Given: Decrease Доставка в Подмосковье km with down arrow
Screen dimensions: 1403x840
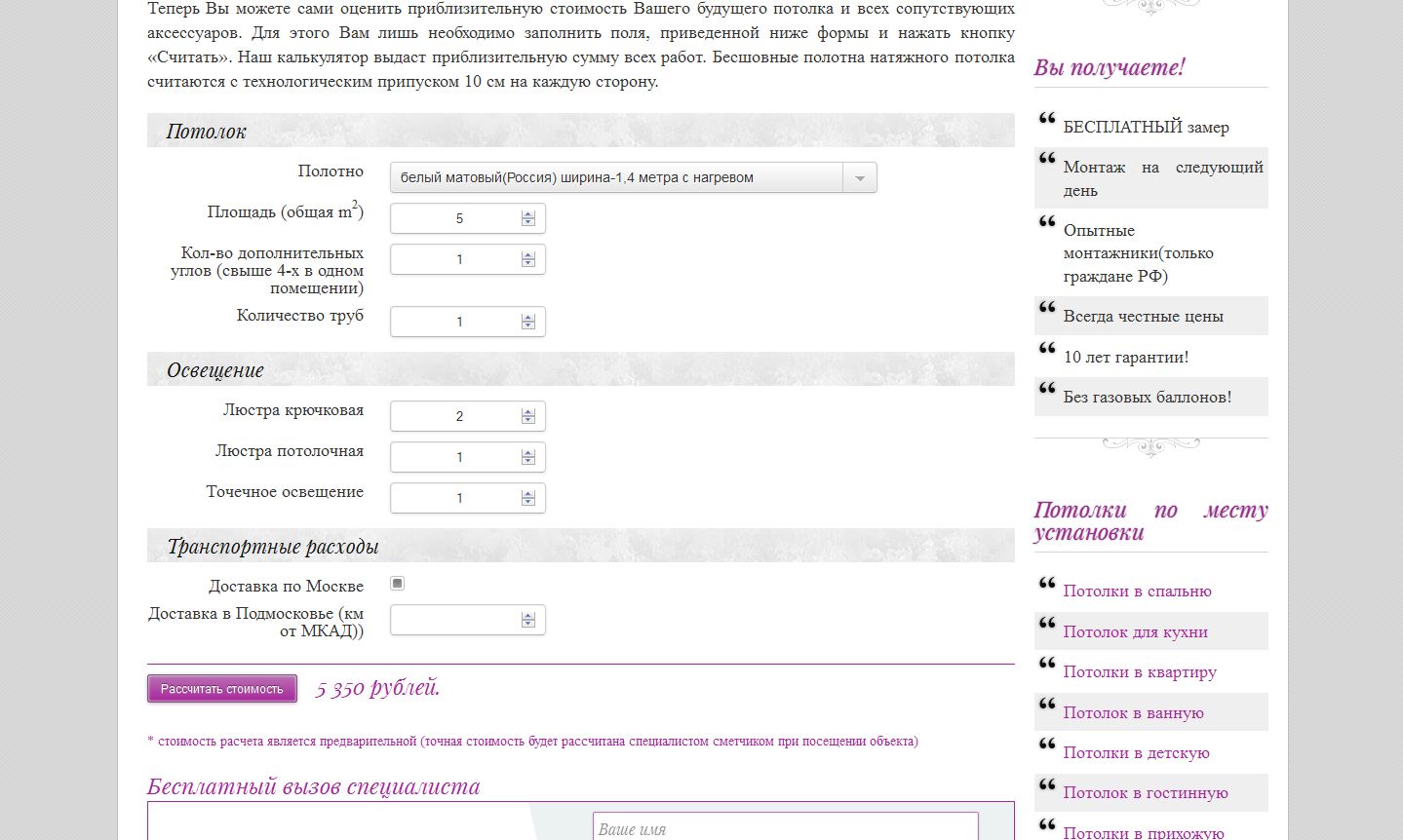Looking at the screenshot, I should (528, 624).
